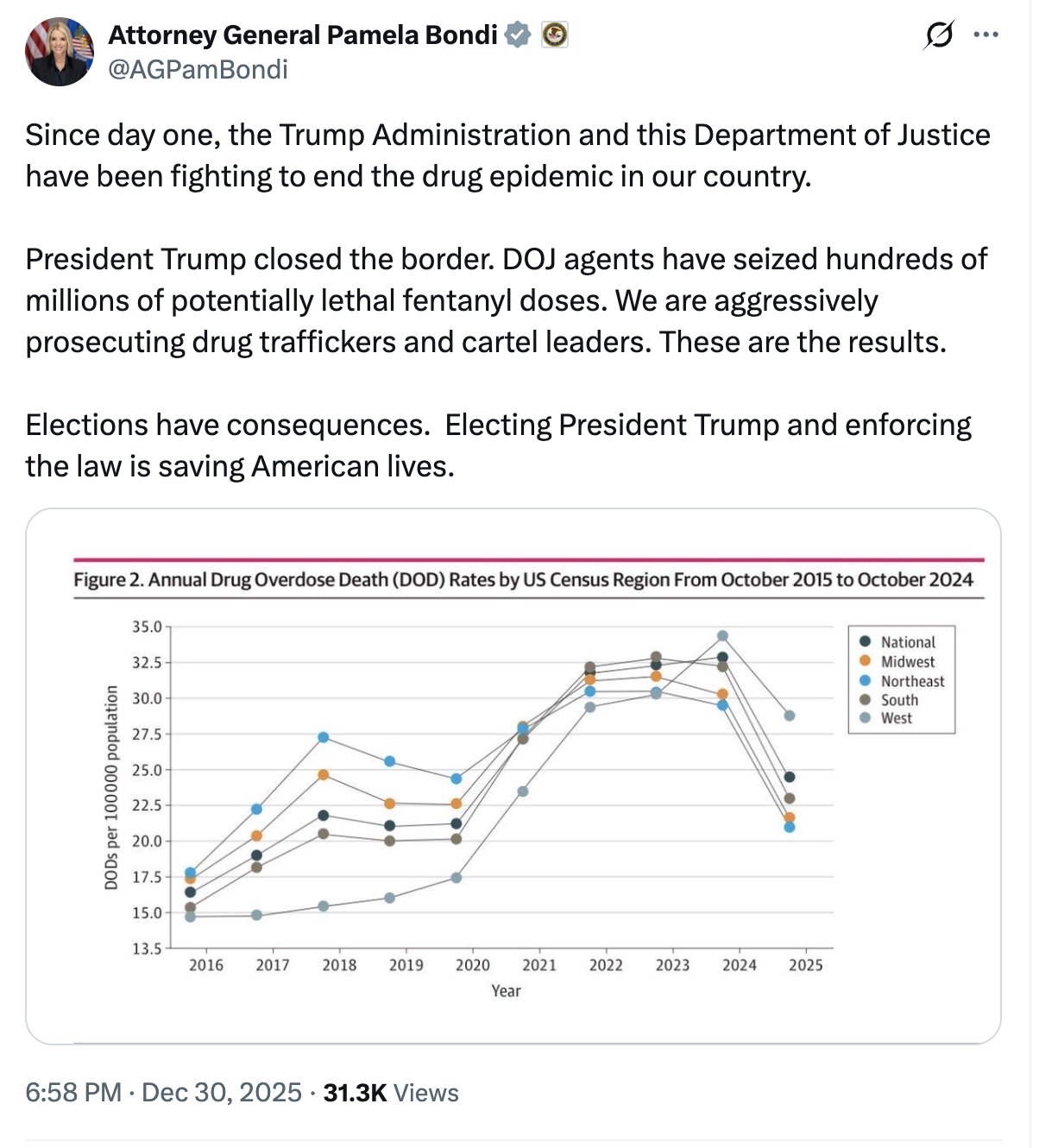
Task: Click the brown South legend dot
Action: tap(866, 699)
